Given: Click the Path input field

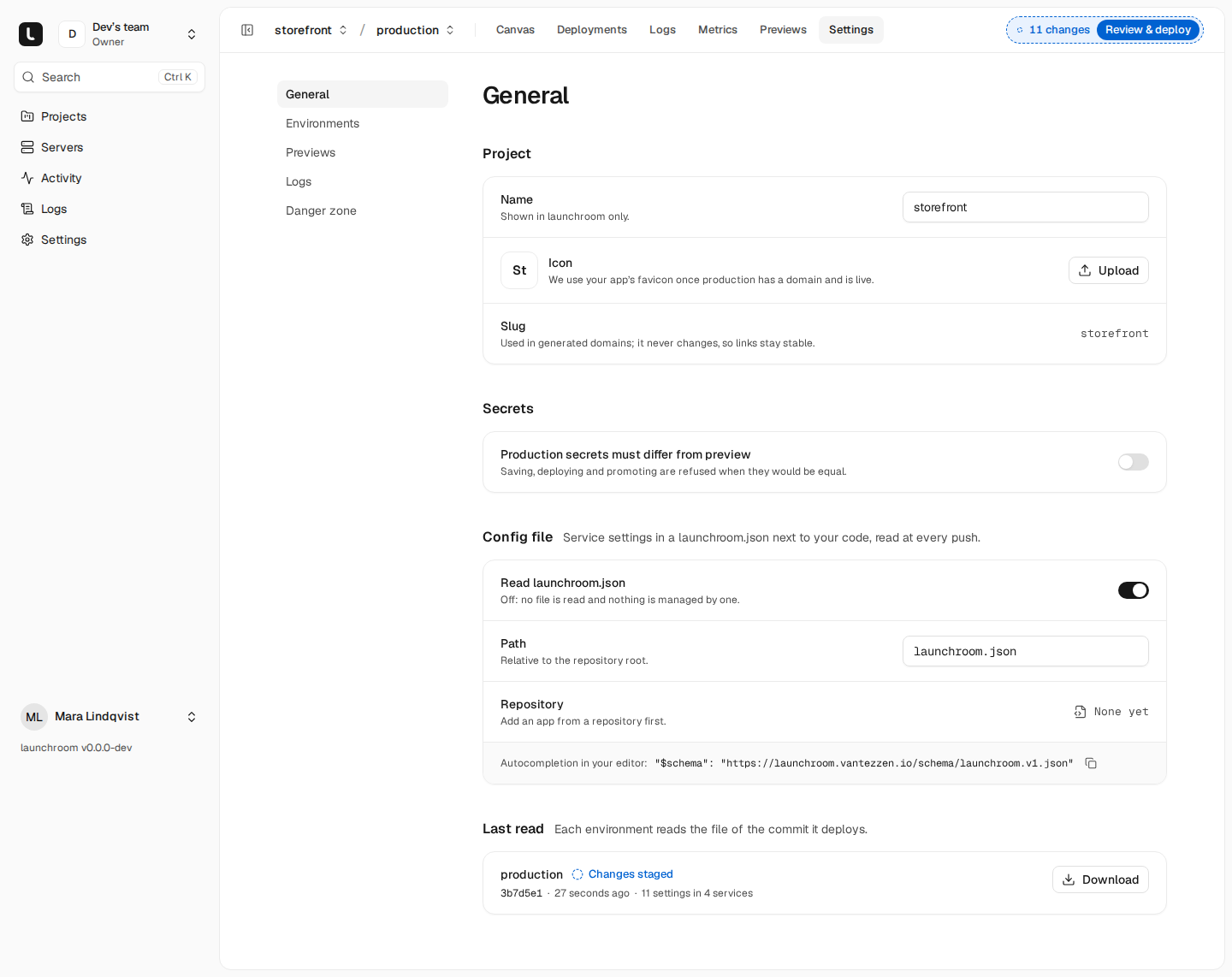Looking at the screenshot, I should click(1026, 651).
